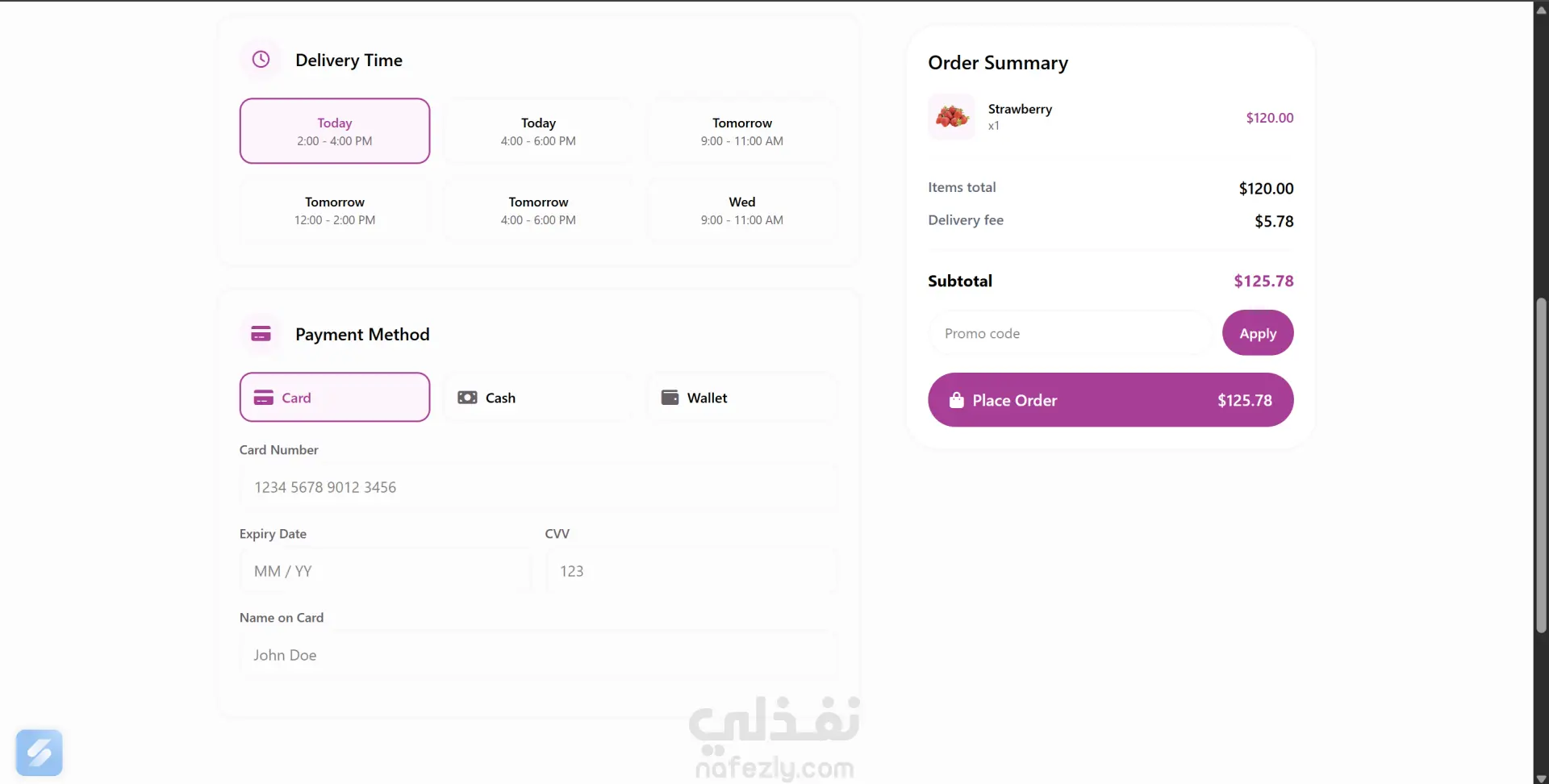Focus the Promo code field
Image resolution: width=1549 pixels, height=784 pixels.
point(1069,333)
